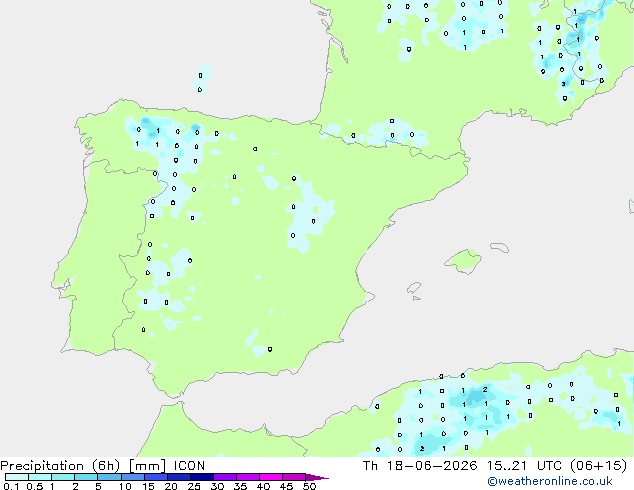Screen dimensions: 634x490
Task: Click the "3" precipitation value over southeastern France
Action: (563, 84)
